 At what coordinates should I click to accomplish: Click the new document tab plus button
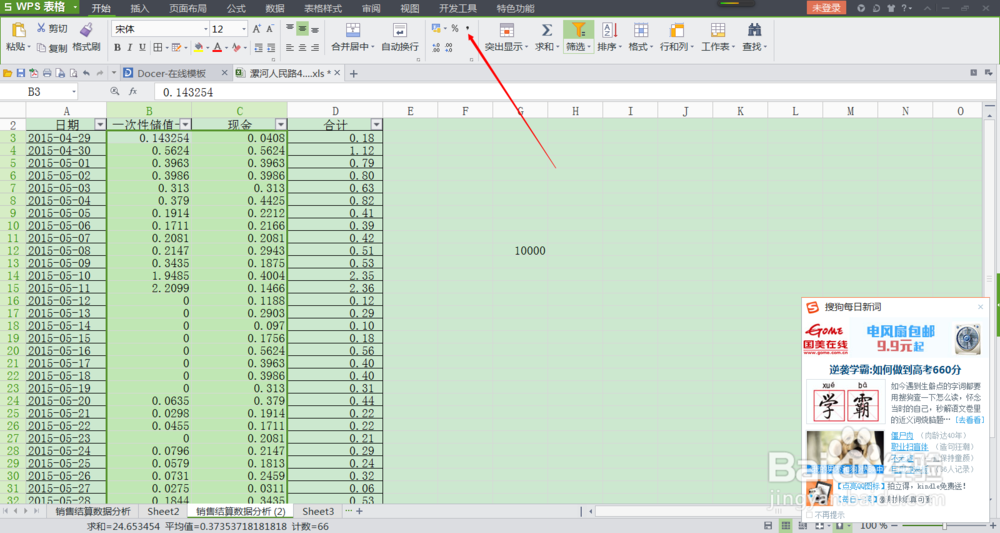(353, 73)
